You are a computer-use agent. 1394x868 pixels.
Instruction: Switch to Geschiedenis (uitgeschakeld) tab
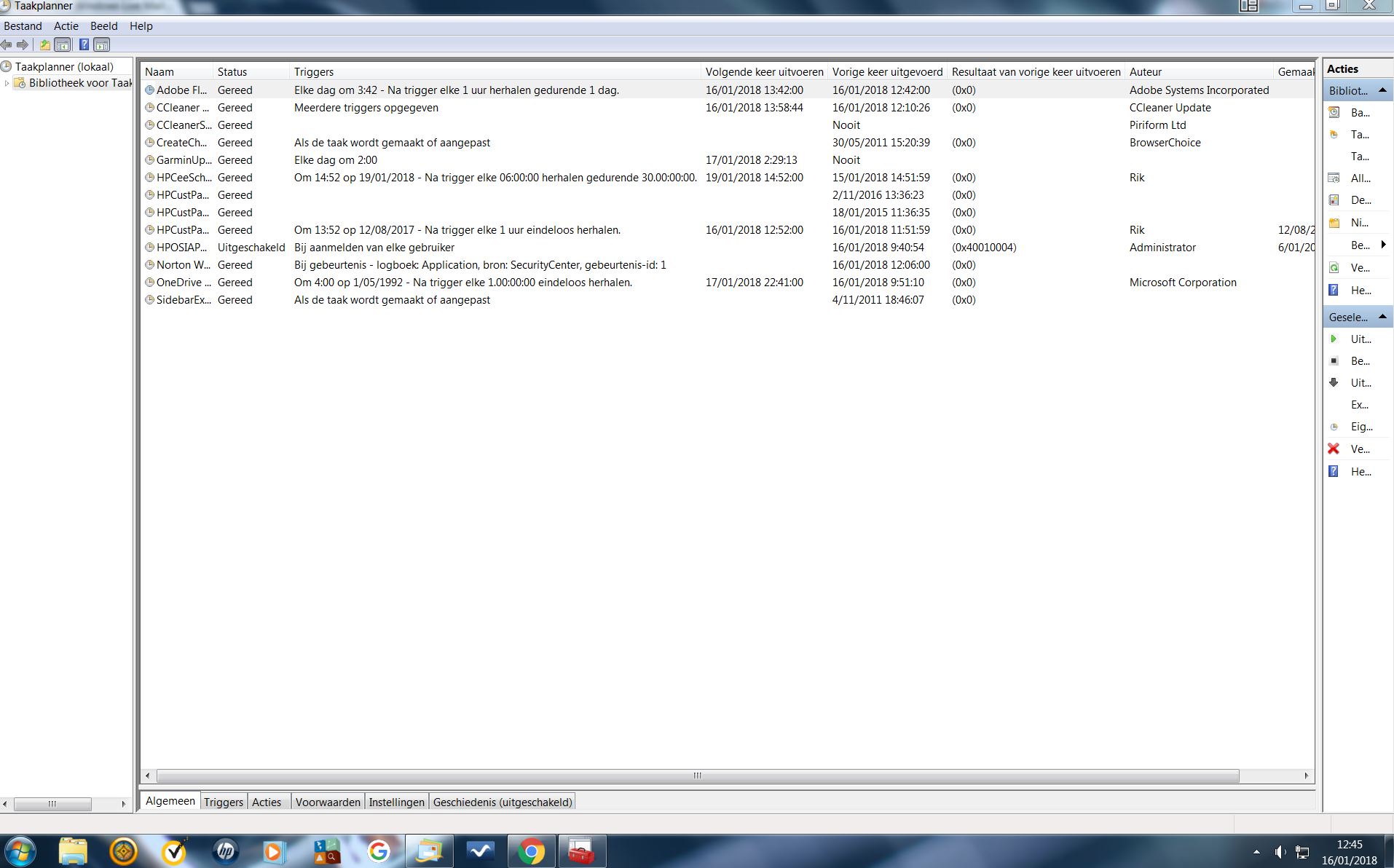point(503,802)
